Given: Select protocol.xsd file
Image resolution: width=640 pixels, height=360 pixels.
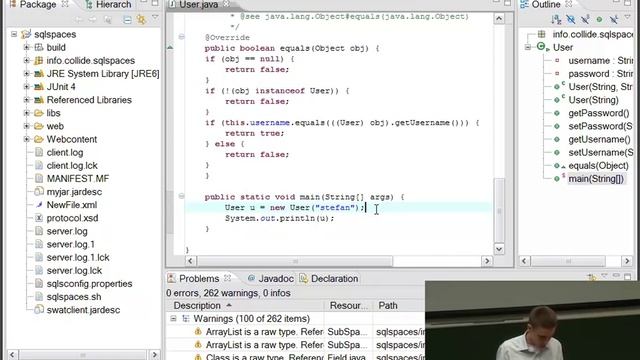Looking at the screenshot, I should pos(72,218).
